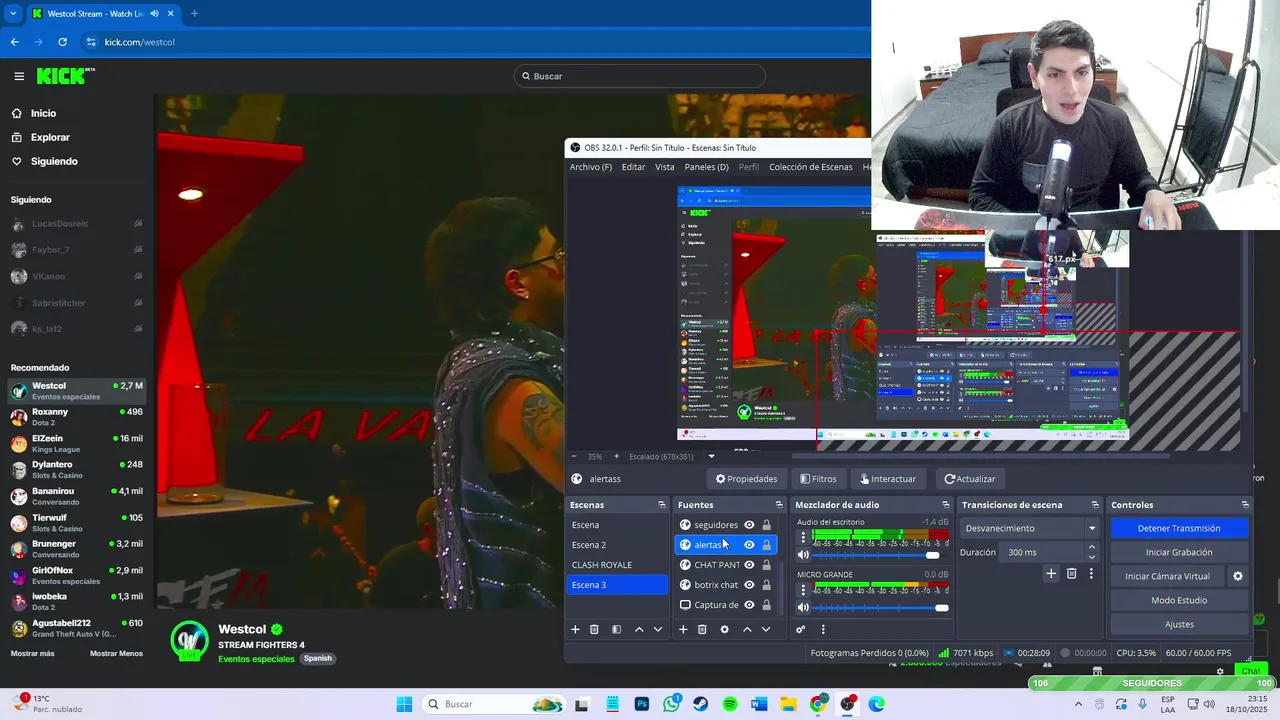Image resolution: width=1280 pixels, height=720 pixels.
Task: Open OBS Paneles menu
Action: point(706,167)
